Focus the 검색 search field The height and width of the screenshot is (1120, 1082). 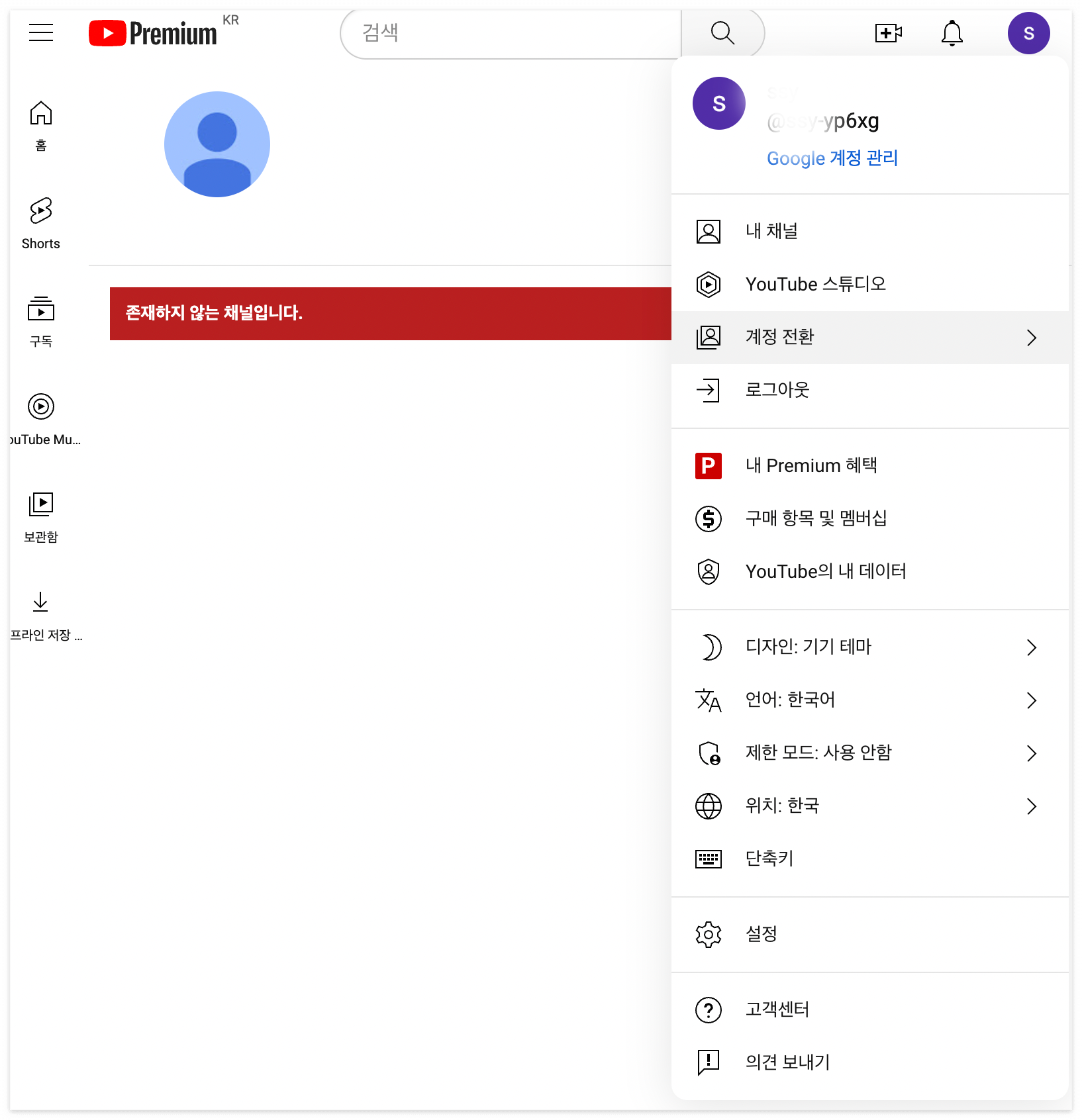click(511, 33)
